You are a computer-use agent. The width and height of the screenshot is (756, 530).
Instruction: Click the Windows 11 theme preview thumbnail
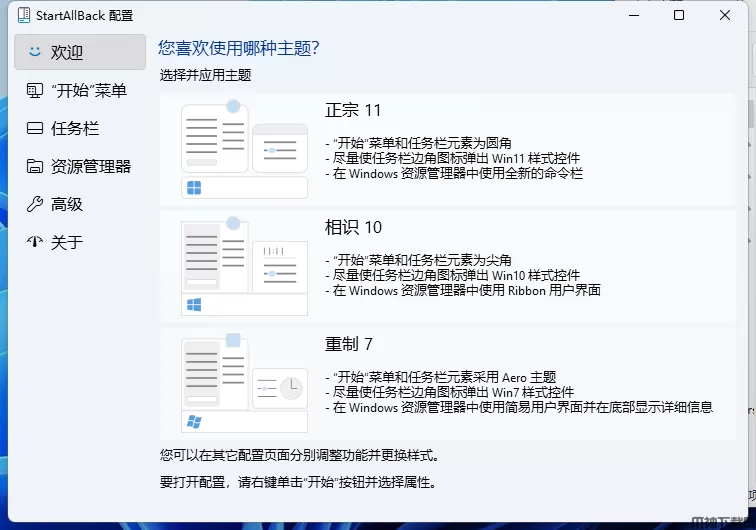point(244,149)
